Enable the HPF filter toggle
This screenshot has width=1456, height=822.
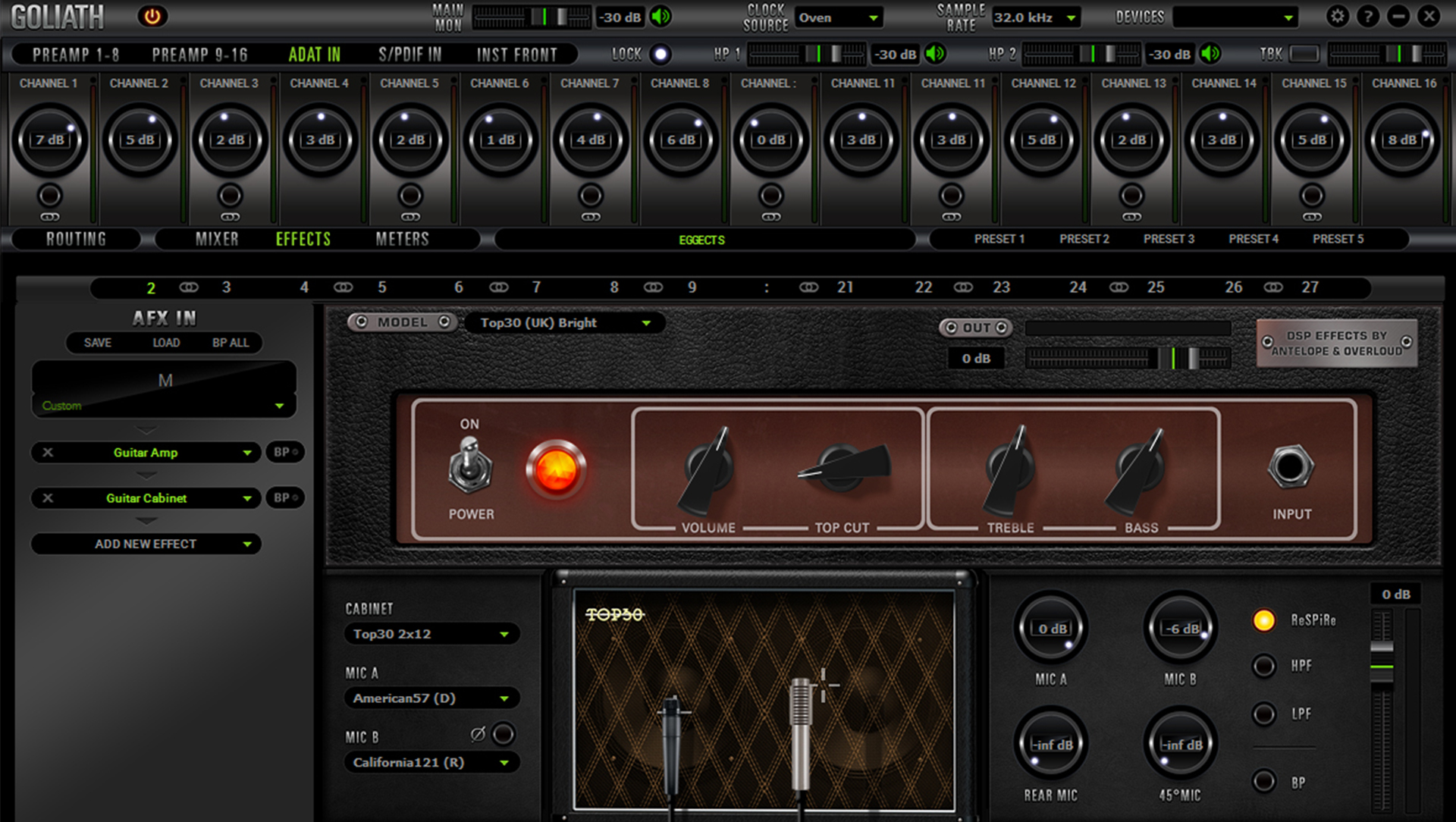[x=1264, y=666]
